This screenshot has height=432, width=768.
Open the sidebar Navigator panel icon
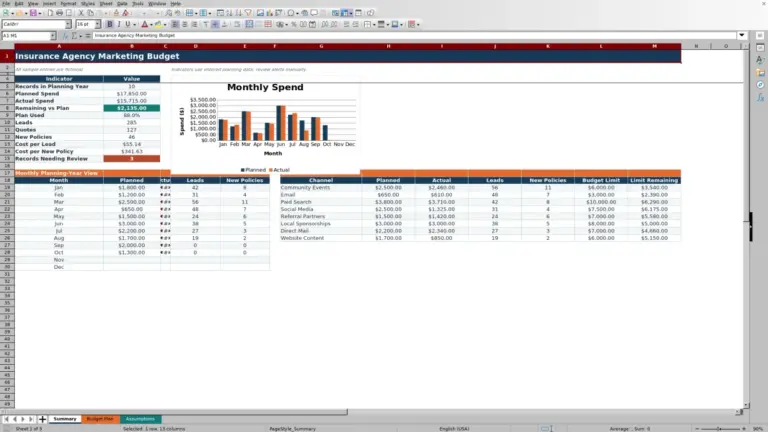tap(760, 85)
